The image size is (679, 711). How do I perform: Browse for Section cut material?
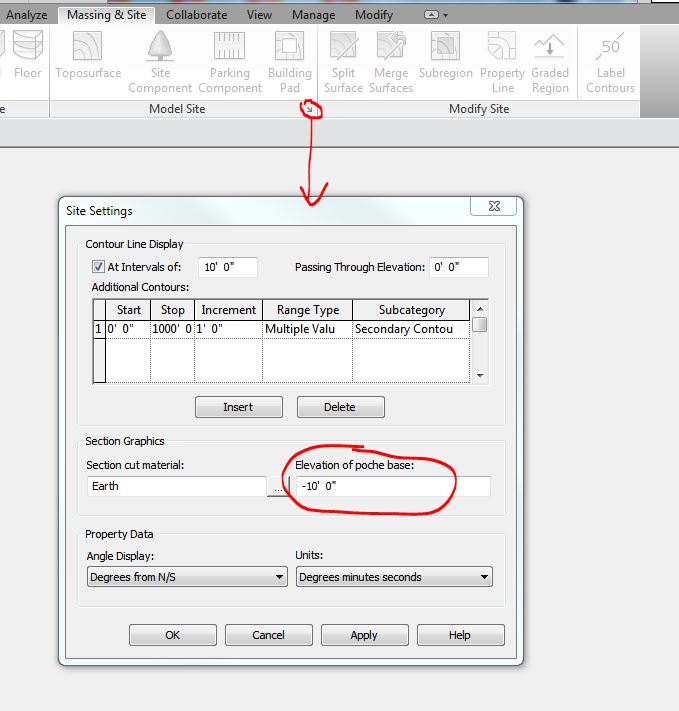point(278,487)
